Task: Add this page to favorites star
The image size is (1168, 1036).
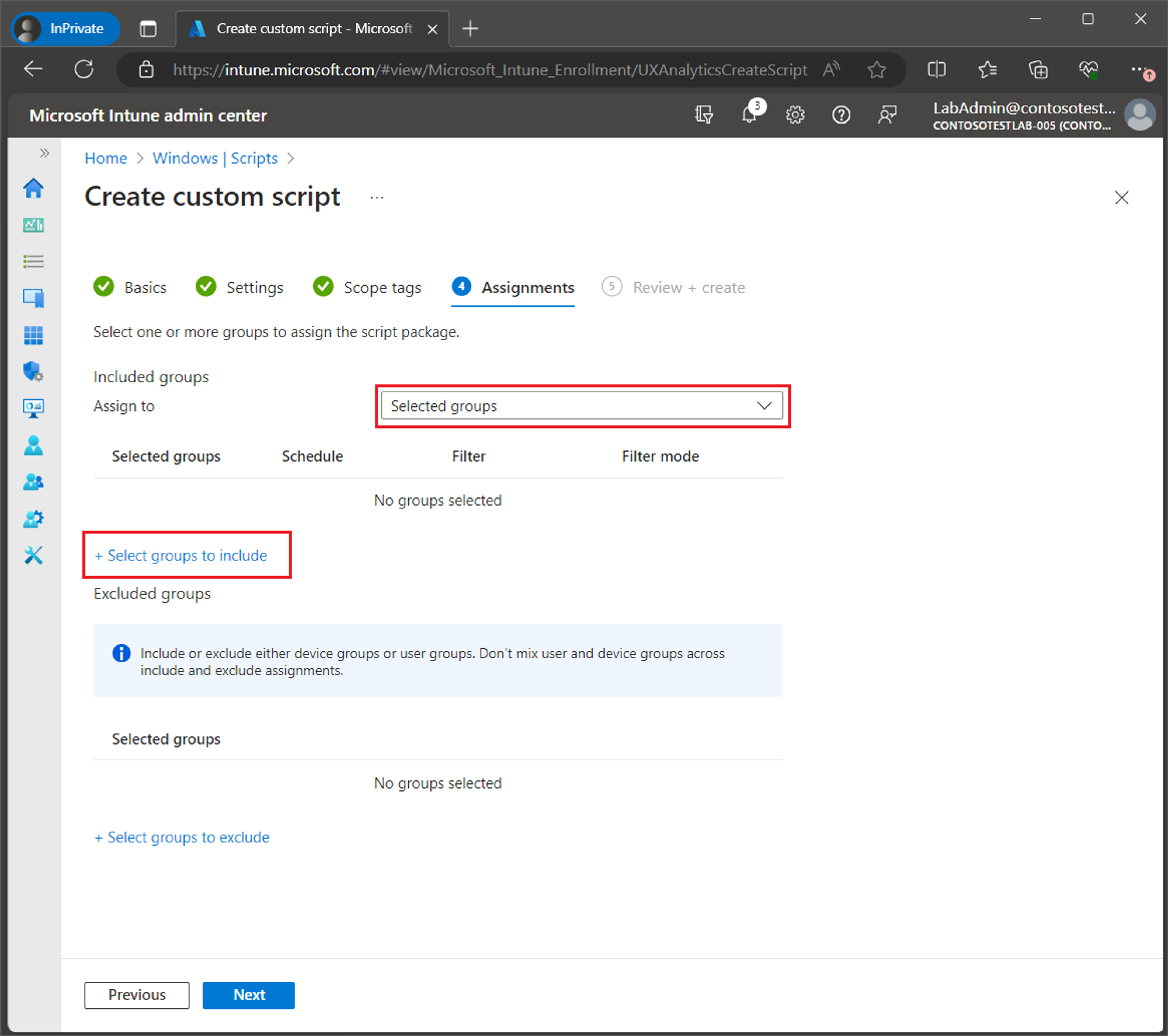Action: (x=876, y=69)
